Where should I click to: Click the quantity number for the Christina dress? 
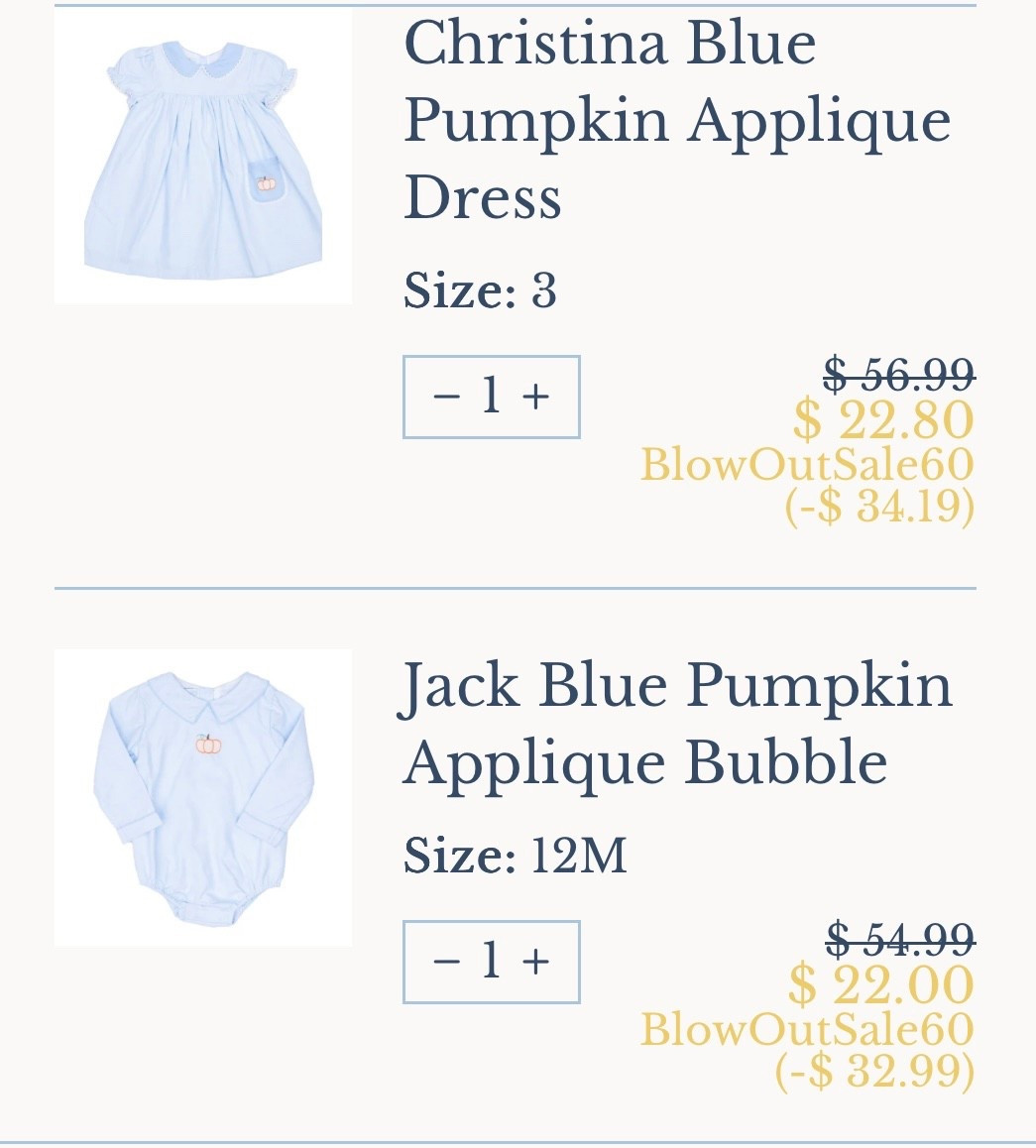point(491,397)
